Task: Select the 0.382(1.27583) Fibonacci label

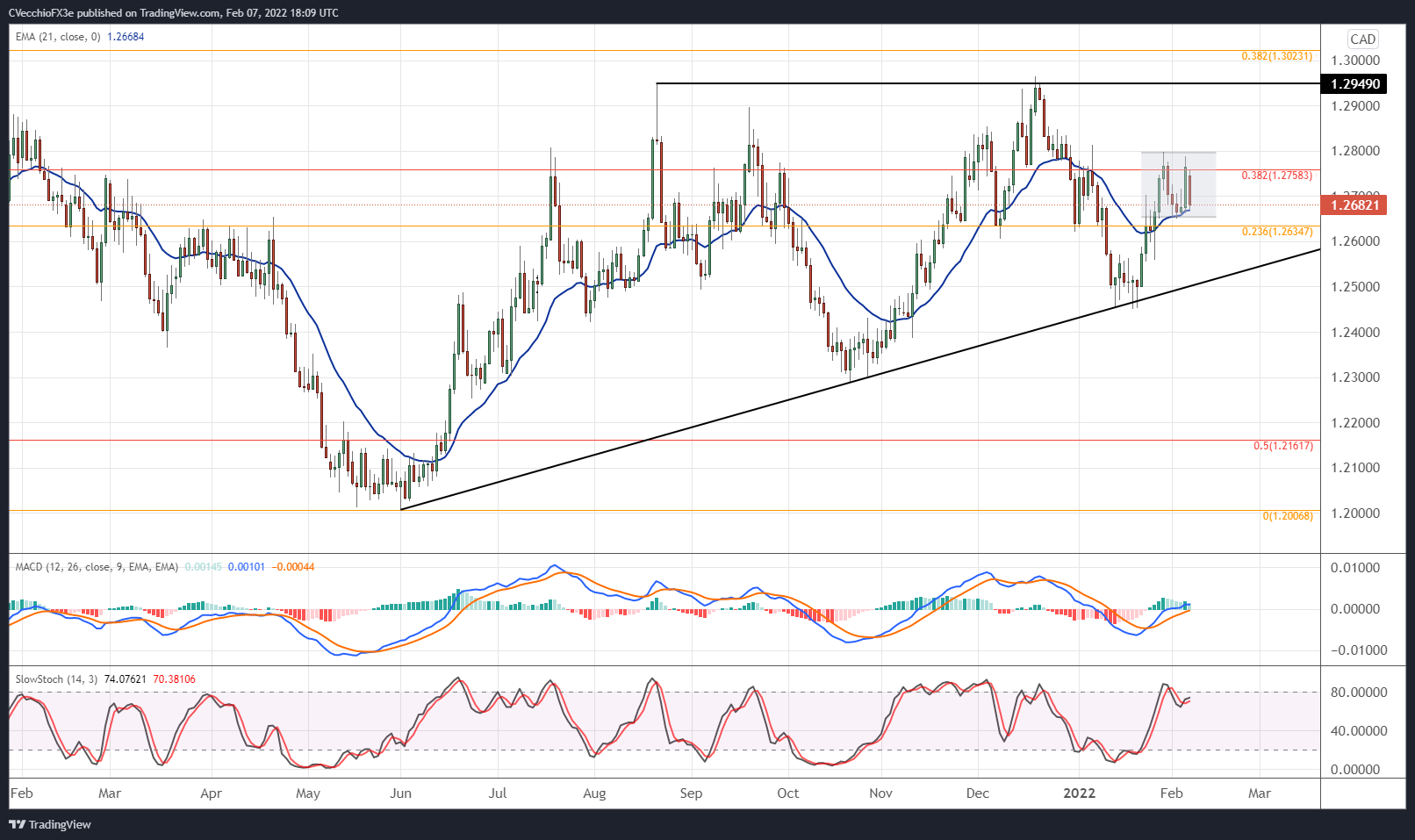Action: (1276, 176)
